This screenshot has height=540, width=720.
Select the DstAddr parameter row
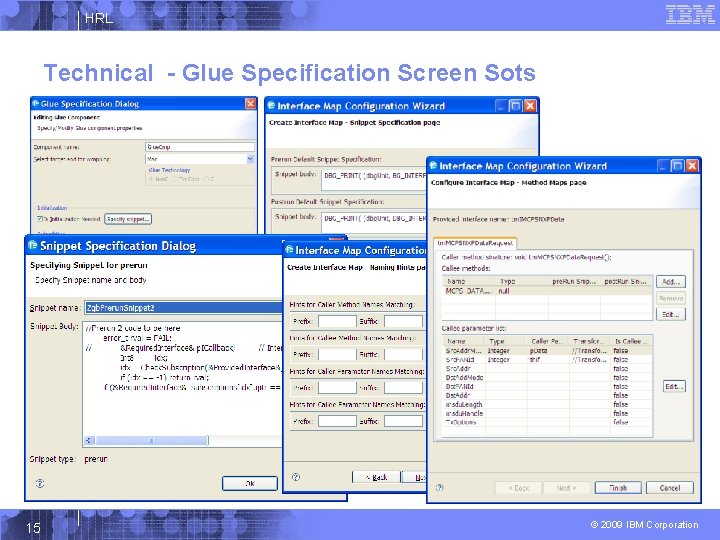click(547, 395)
